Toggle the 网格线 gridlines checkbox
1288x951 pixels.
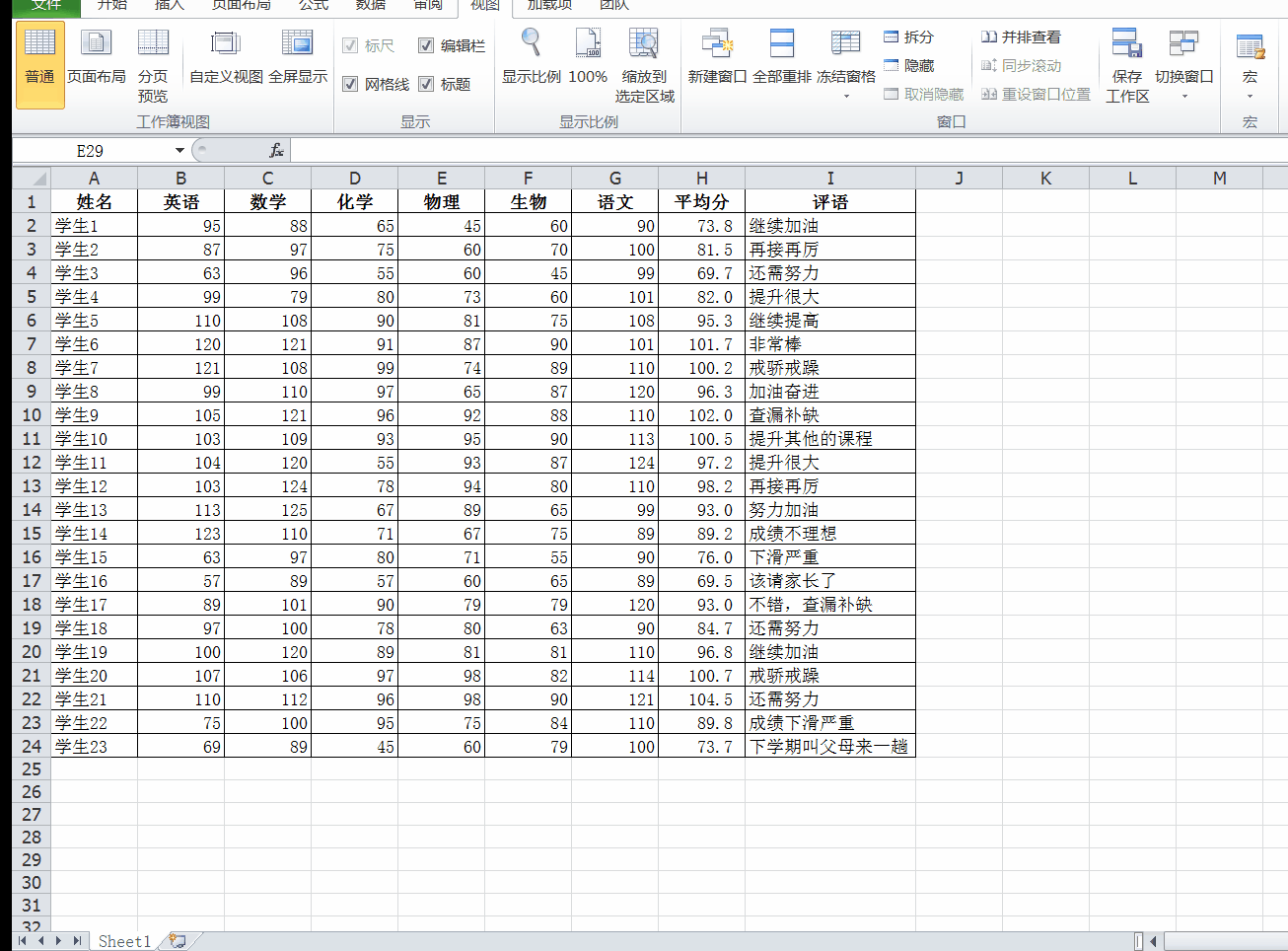pos(350,84)
